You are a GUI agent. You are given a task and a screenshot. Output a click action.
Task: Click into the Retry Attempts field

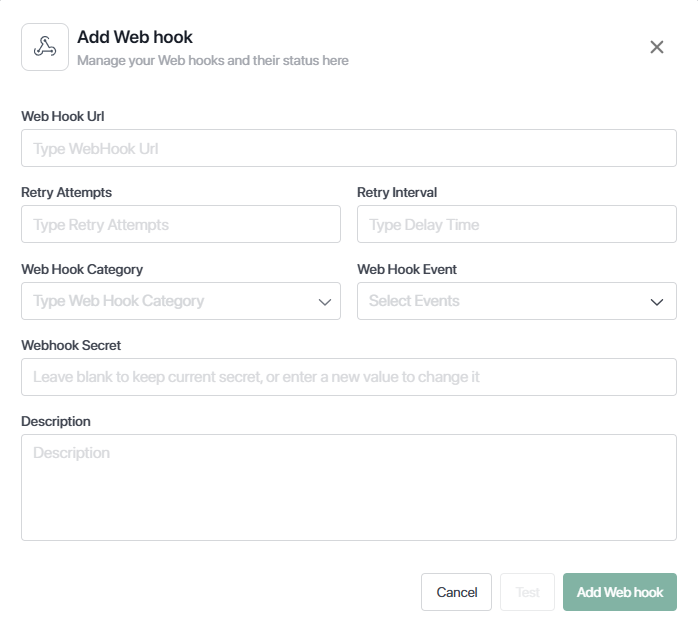click(x=181, y=224)
